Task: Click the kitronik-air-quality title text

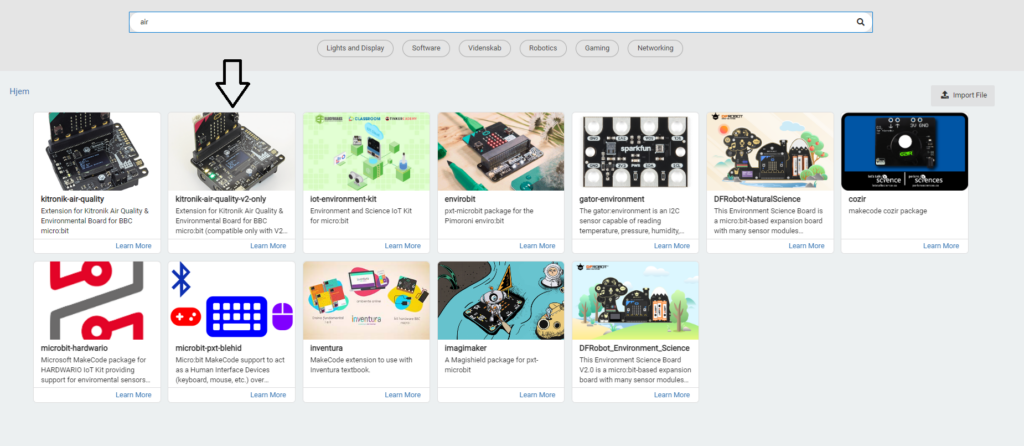Action: tap(72, 199)
